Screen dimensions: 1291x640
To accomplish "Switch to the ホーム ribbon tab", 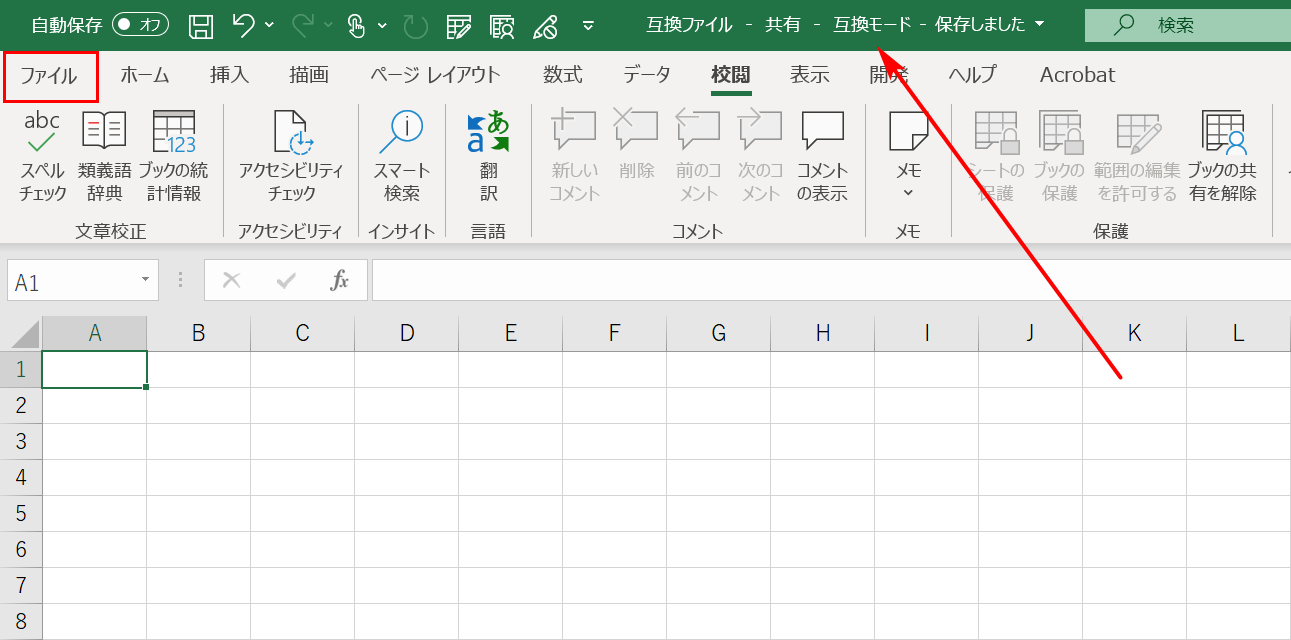I will 144,74.
